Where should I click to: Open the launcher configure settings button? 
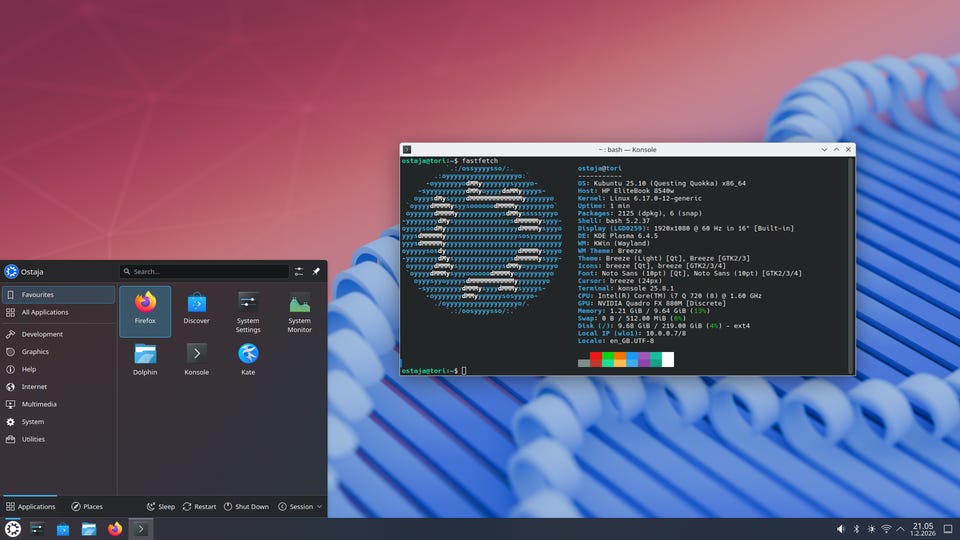click(x=298, y=271)
